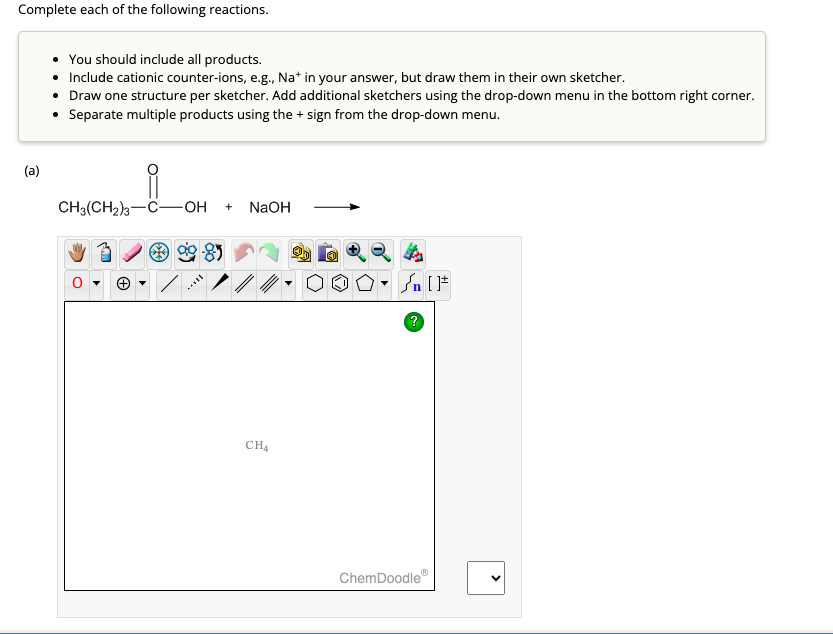833x634 pixels.
Task: Select the cyclopentane ring tool
Action: coord(363,284)
